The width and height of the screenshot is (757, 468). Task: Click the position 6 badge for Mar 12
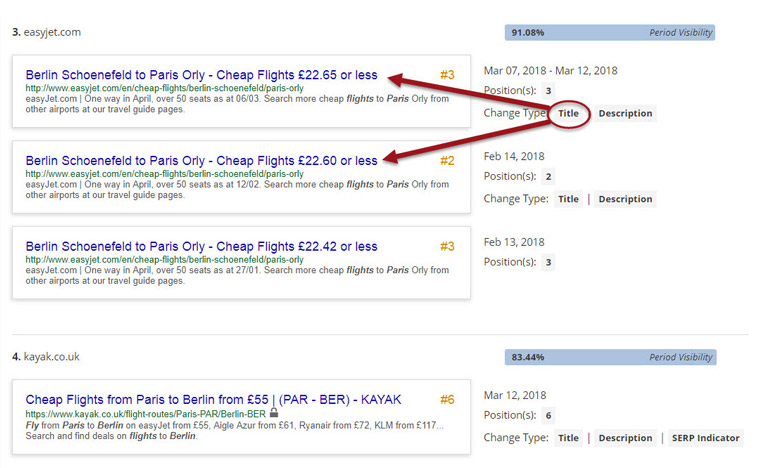[x=548, y=416]
